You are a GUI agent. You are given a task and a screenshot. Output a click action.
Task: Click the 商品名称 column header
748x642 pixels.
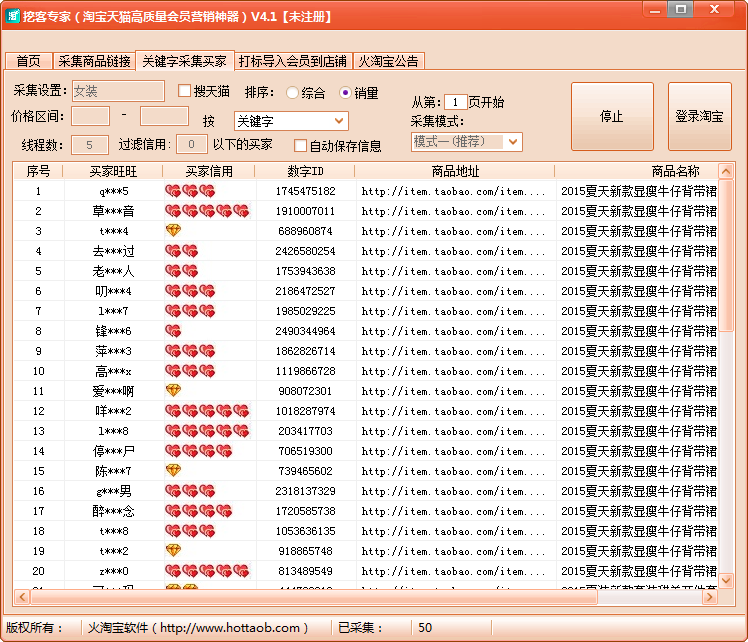(675, 171)
